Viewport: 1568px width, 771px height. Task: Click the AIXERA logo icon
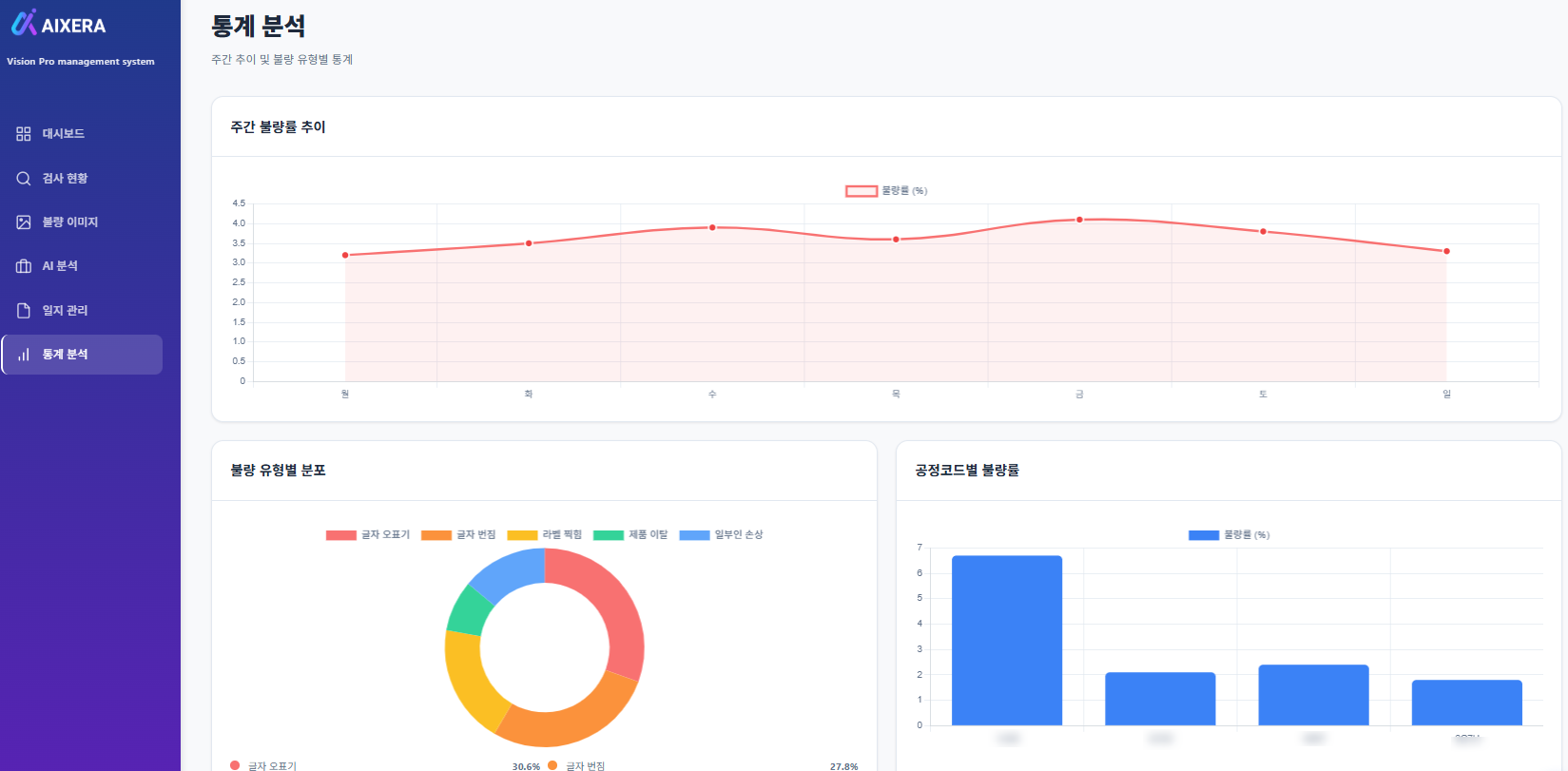(x=24, y=22)
